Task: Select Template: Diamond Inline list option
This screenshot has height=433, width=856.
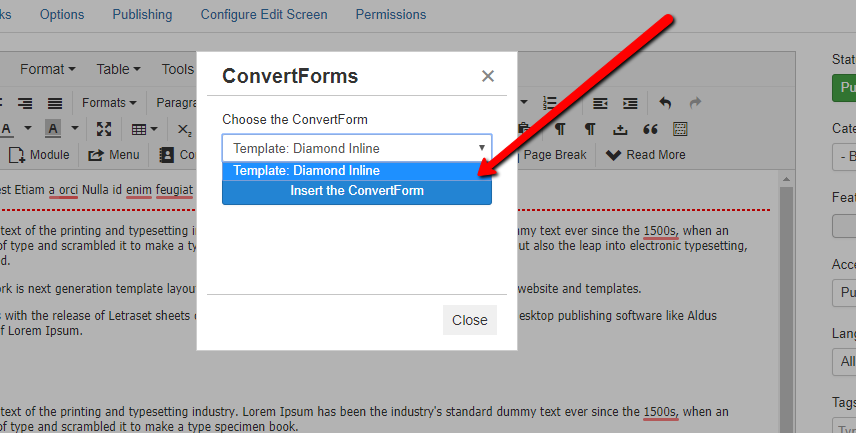Action: [x=357, y=170]
